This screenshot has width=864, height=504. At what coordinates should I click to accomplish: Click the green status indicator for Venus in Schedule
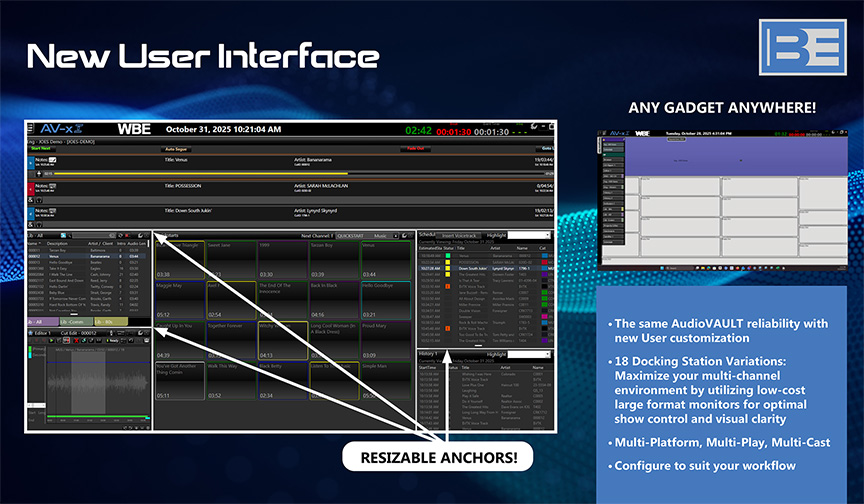coord(449,255)
